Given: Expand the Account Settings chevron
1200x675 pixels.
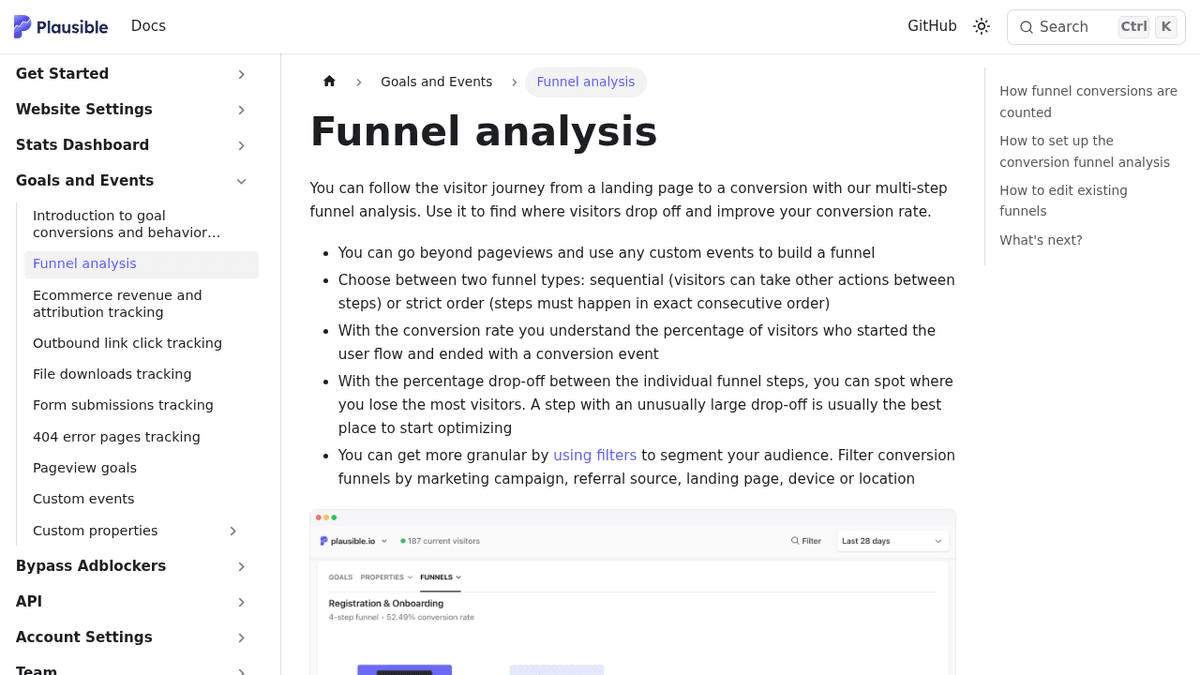Looking at the screenshot, I should [241, 638].
